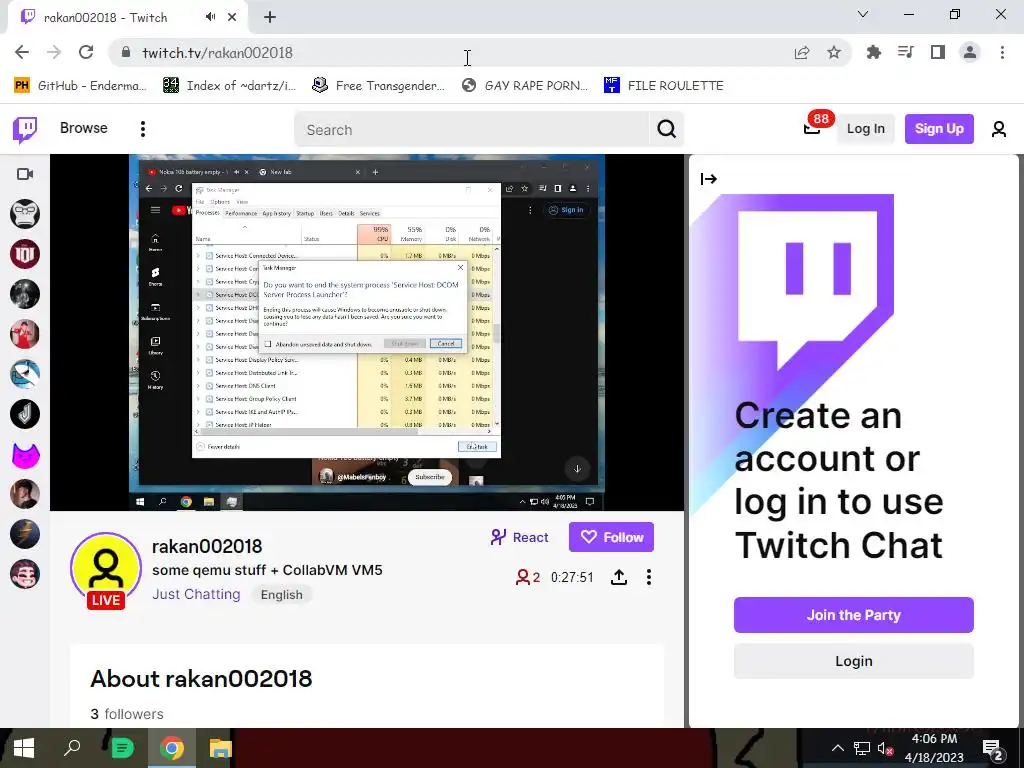Click the '3 followers' text

click(127, 714)
